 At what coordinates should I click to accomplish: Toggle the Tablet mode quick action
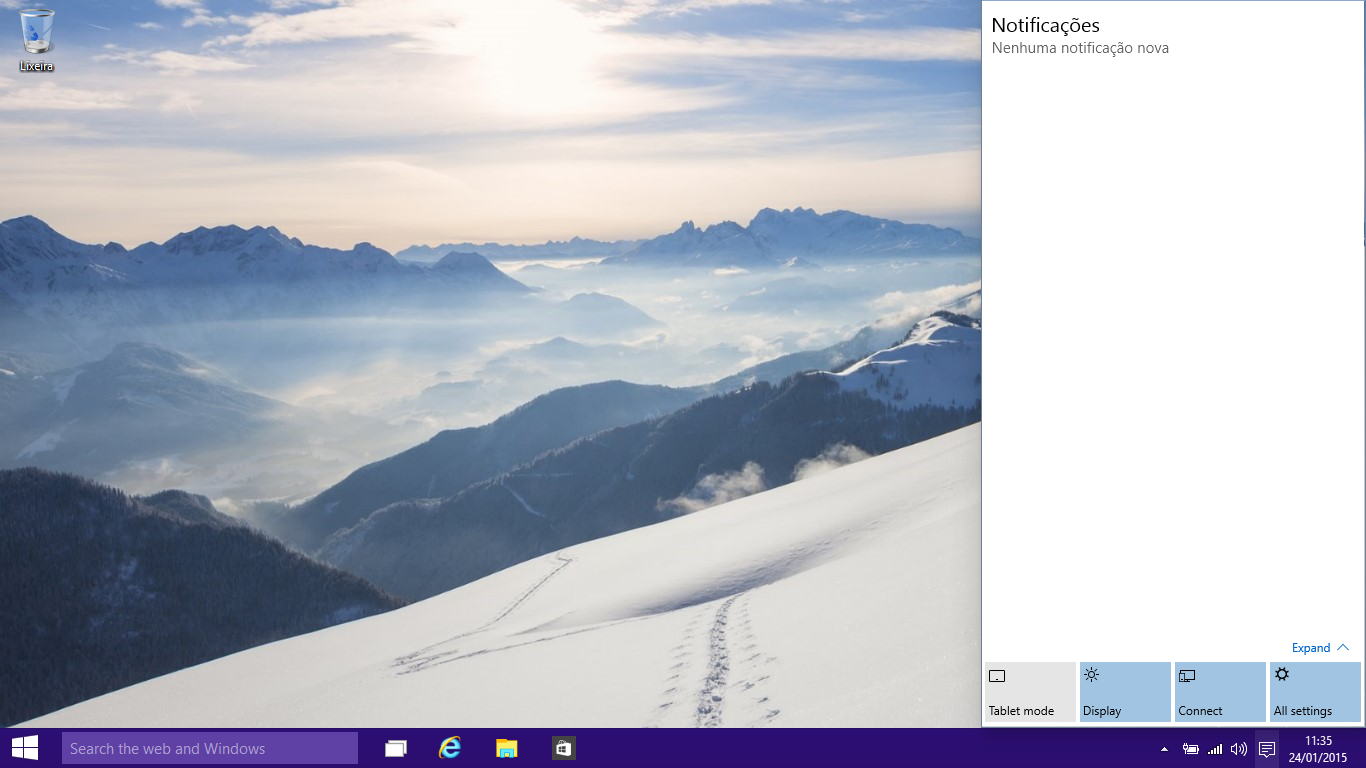pos(1030,692)
